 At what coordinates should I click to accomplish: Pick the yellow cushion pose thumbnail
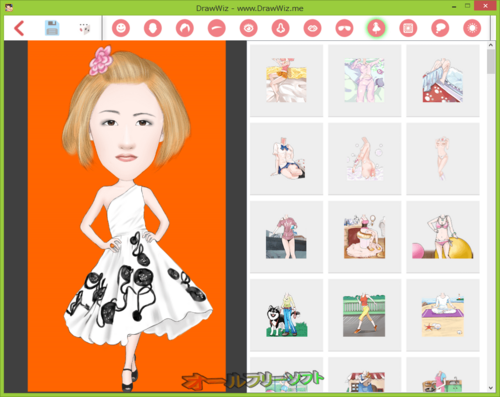(x=286, y=80)
